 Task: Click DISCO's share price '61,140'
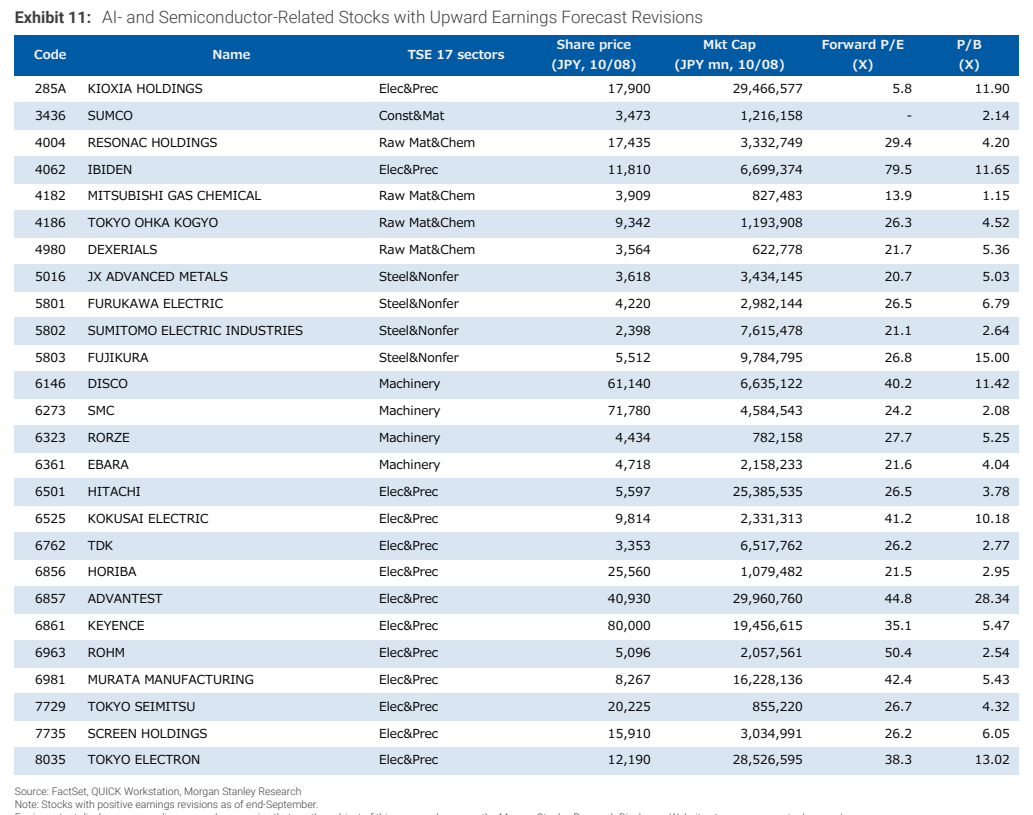pyautogui.click(x=629, y=383)
